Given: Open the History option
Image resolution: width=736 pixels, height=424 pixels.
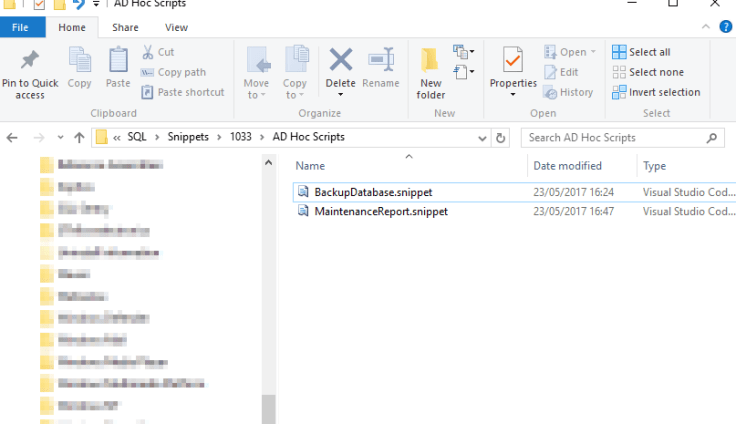Looking at the screenshot, I should click(569, 92).
